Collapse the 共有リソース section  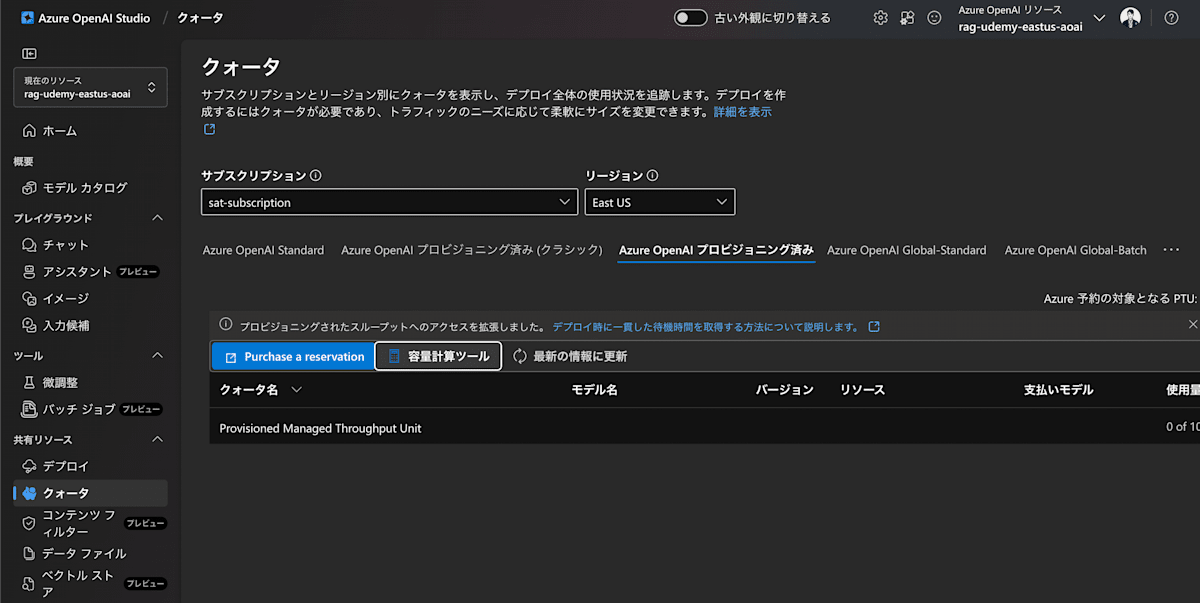click(157, 440)
